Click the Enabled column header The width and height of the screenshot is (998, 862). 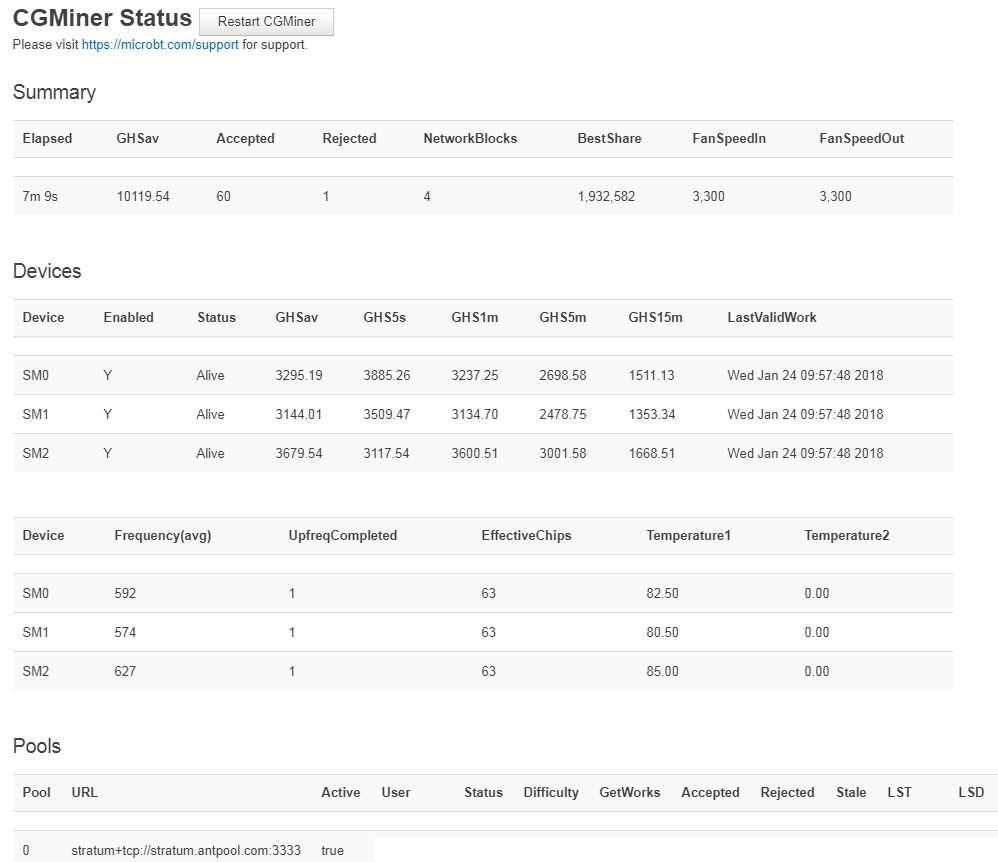tap(129, 317)
